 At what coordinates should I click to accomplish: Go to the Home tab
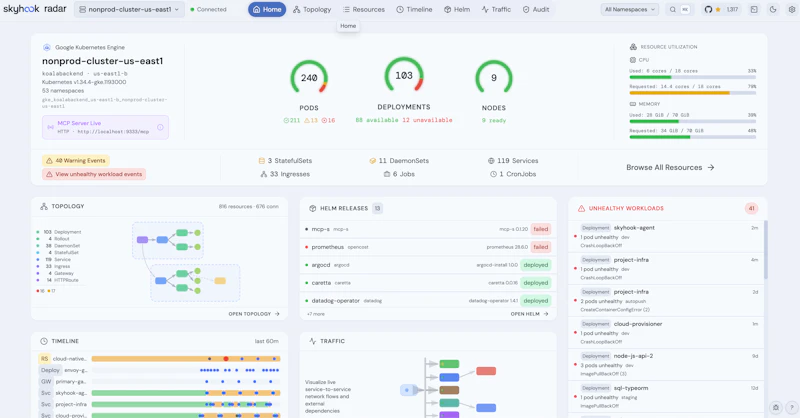(267, 9)
